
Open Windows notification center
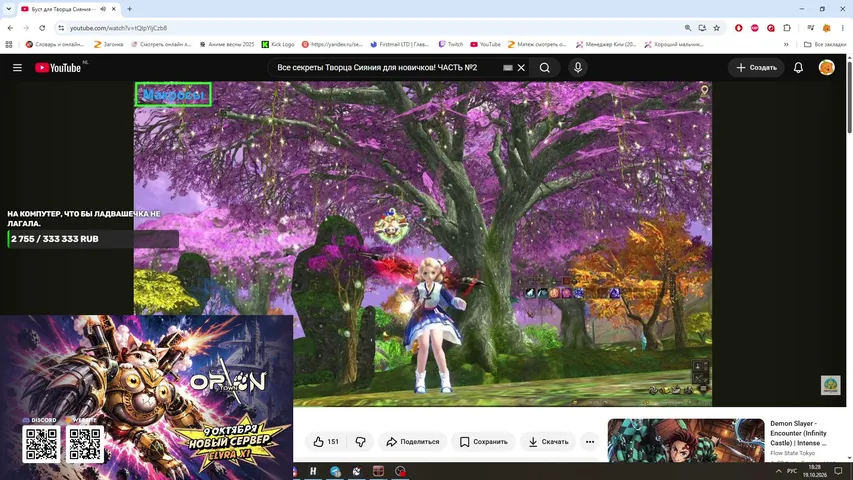pyautogui.click(x=838, y=471)
